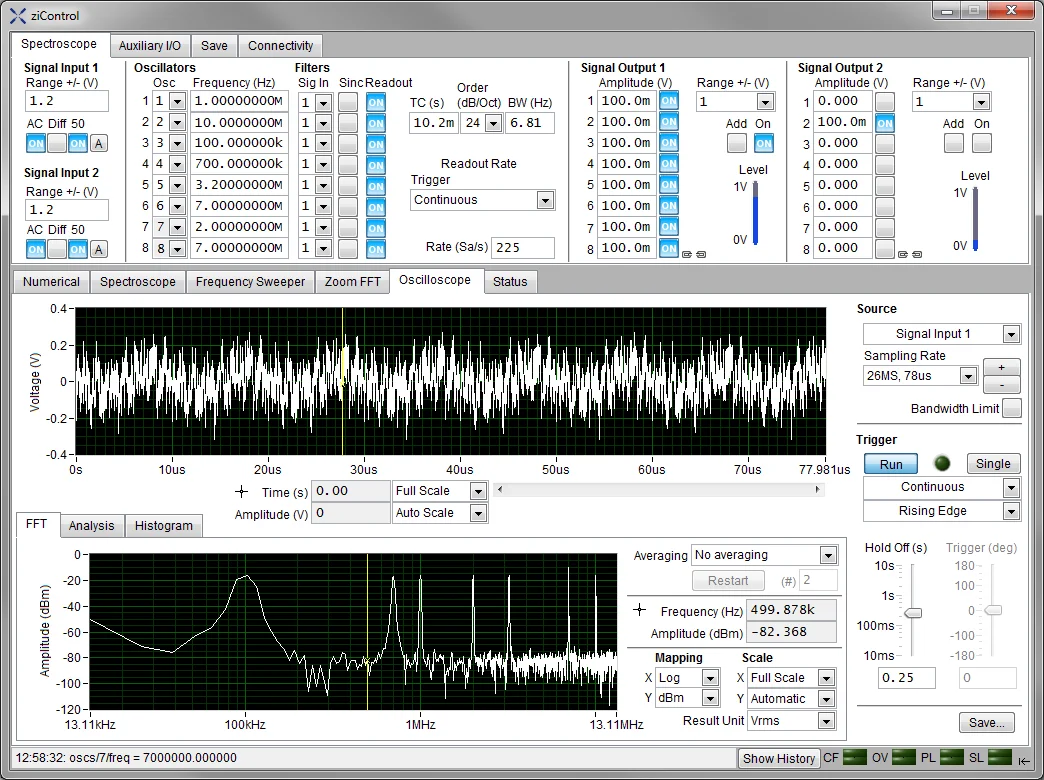The width and height of the screenshot is (1044, 780).
Task: Increase sampling rate with the plus button
Action: click(x=1001, y=368)
